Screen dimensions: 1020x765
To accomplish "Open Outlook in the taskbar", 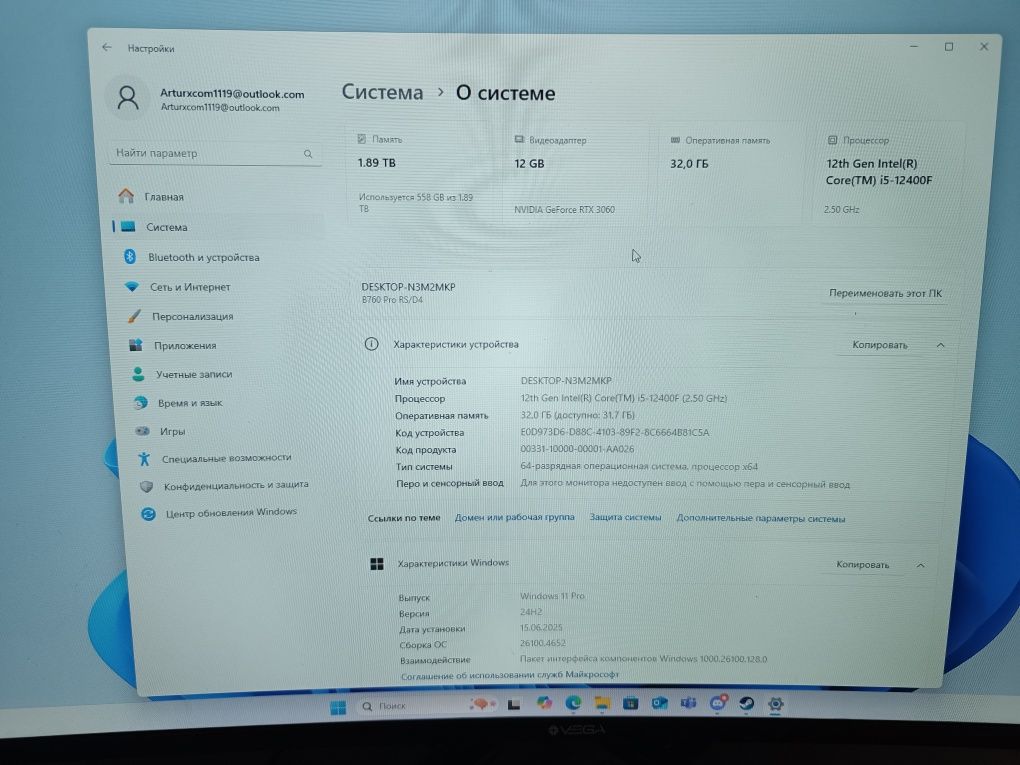I will 660,703.
